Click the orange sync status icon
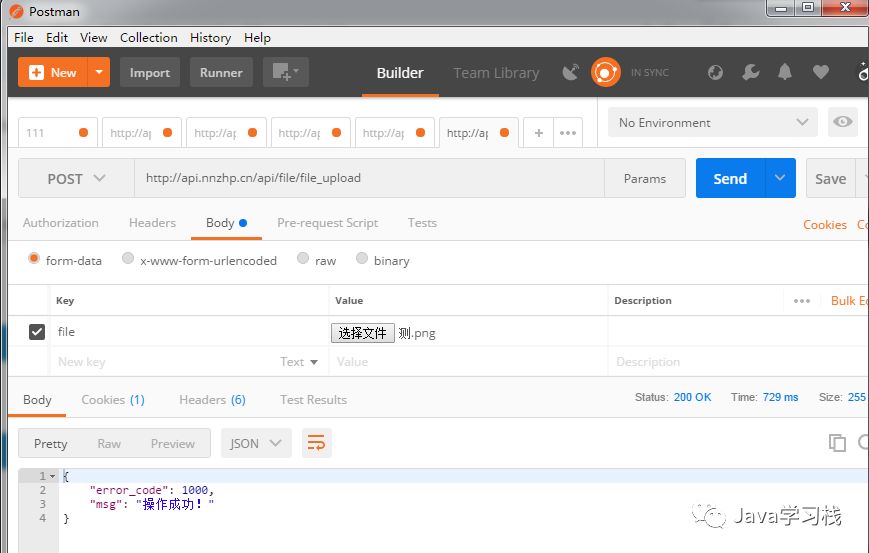Viewport: 869px width, 553px height. coord(605,73)
